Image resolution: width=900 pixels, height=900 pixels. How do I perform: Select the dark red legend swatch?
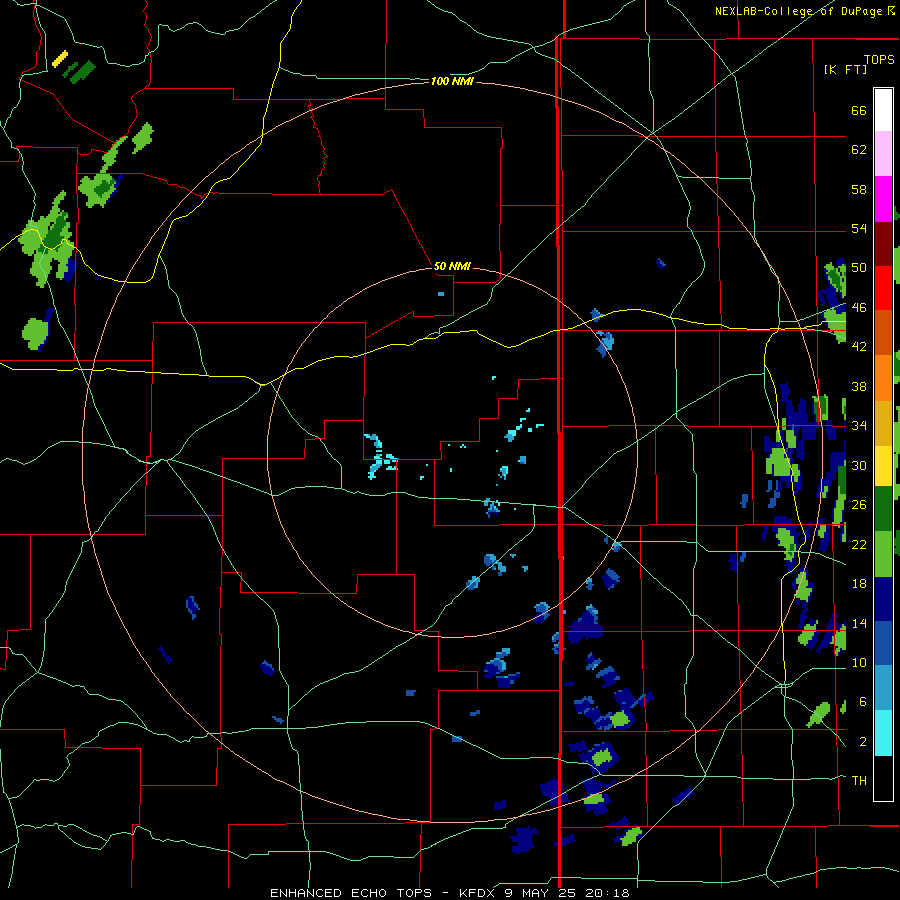pyautogui.click(x=883, y=244)
